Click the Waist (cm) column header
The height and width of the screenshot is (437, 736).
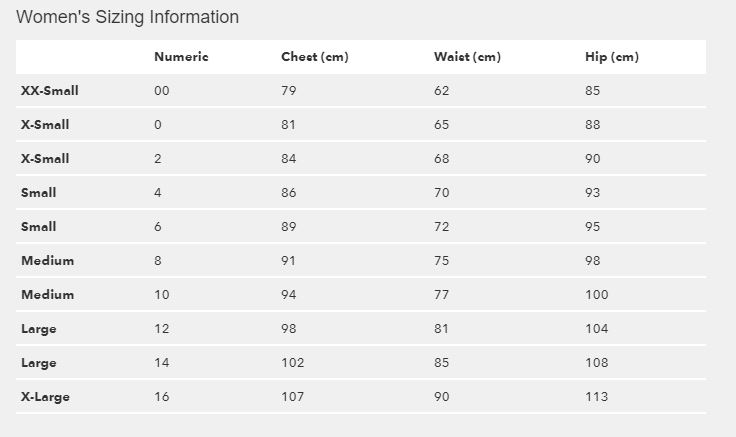(467, 57)
